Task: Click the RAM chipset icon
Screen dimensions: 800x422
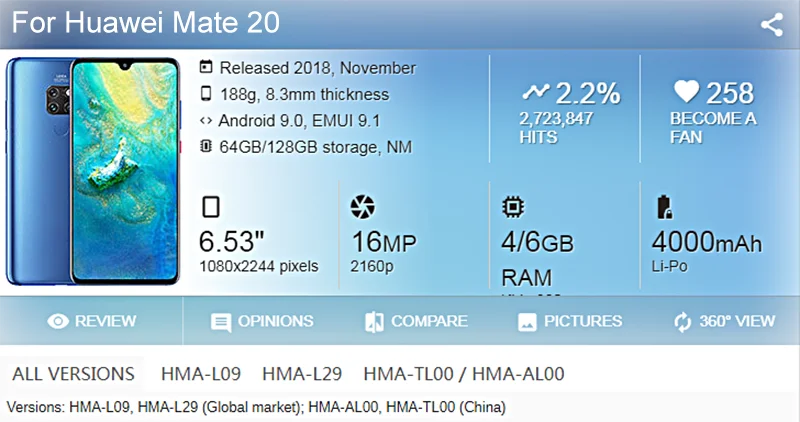Action: [513, 207]
